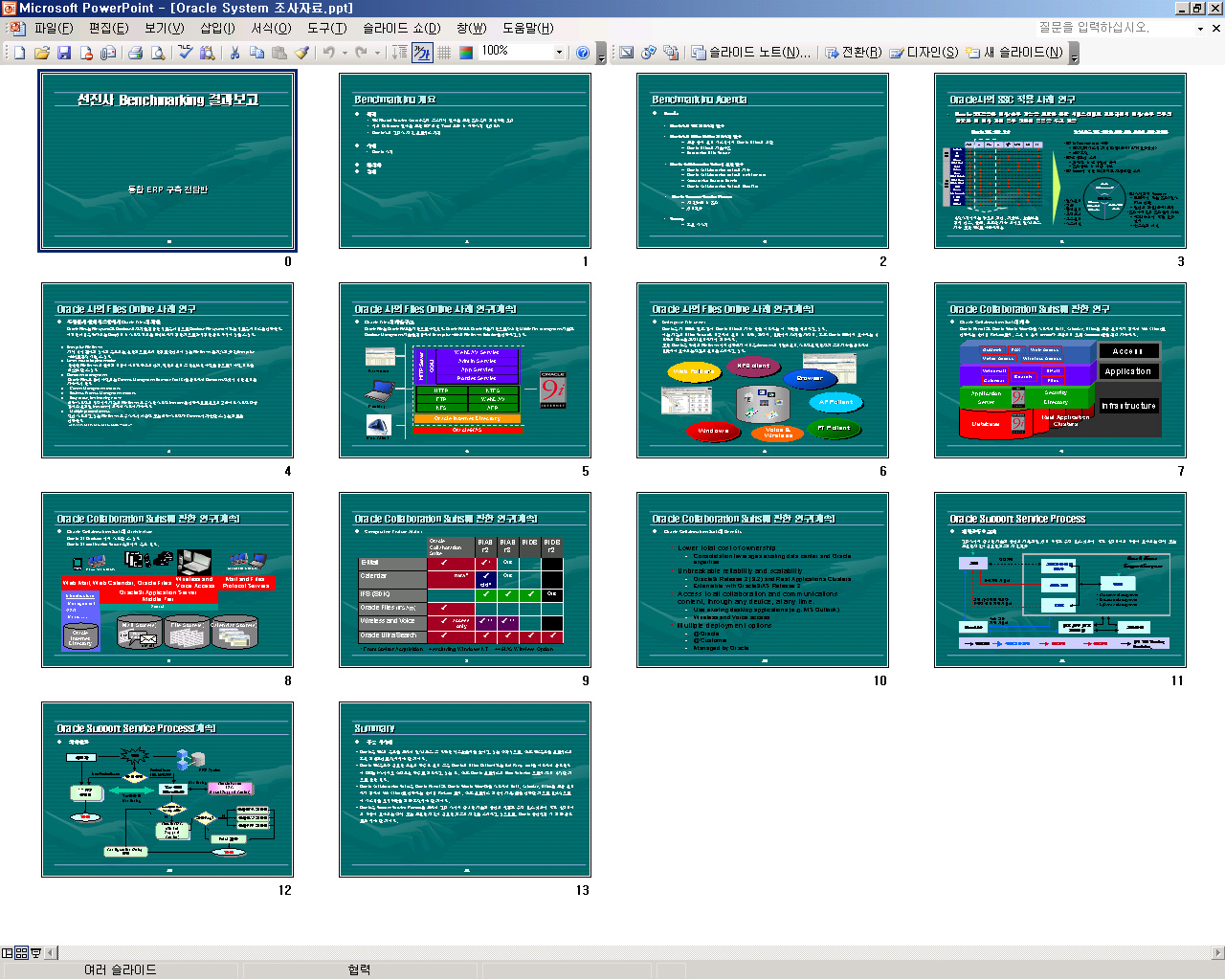
Task: Select Summary slide thumbnail 13
Action: (465, 790)
